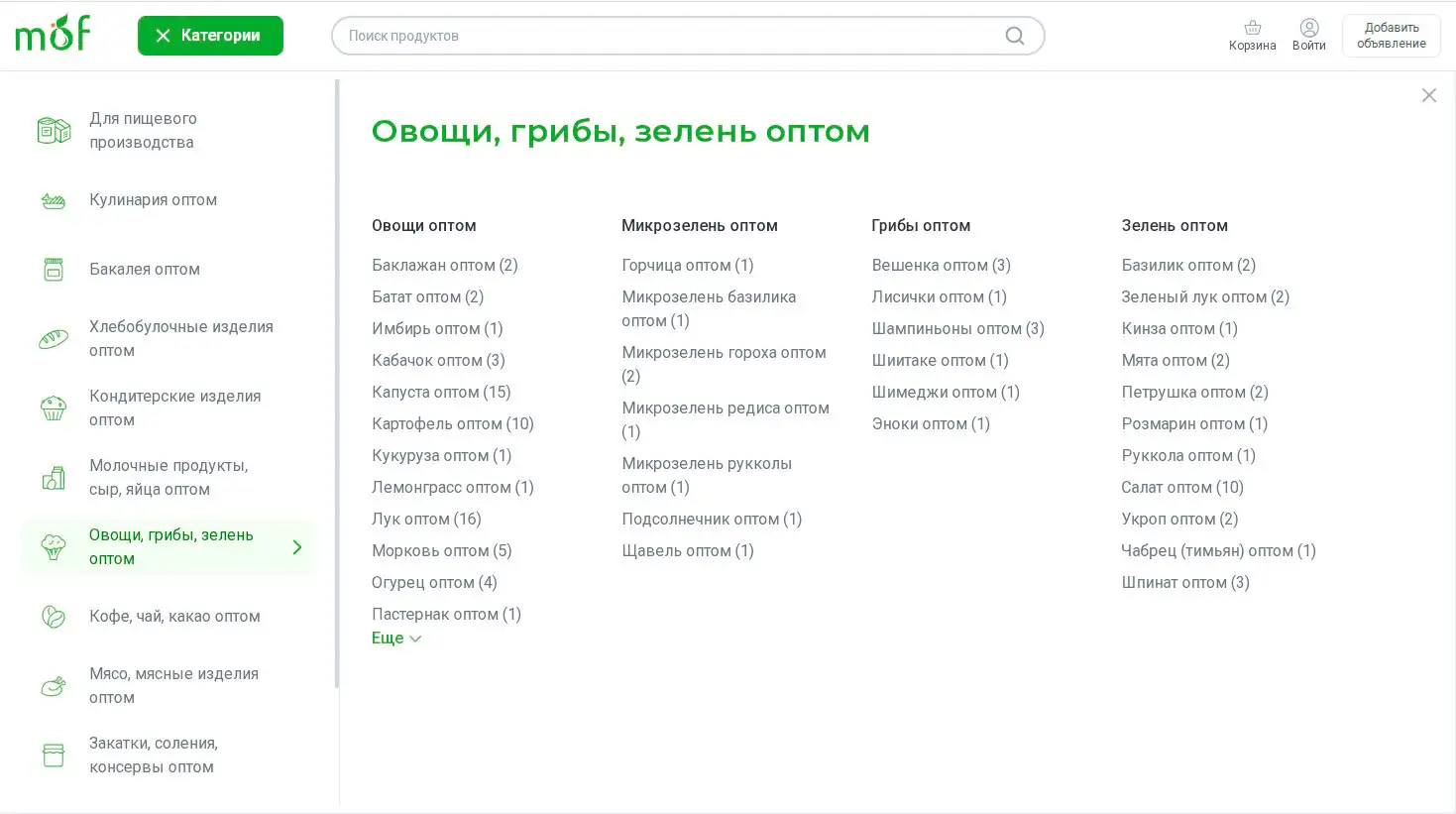1456x814 pixels.
Task: Open Эноки оптом (1) link
Action: 931,423
